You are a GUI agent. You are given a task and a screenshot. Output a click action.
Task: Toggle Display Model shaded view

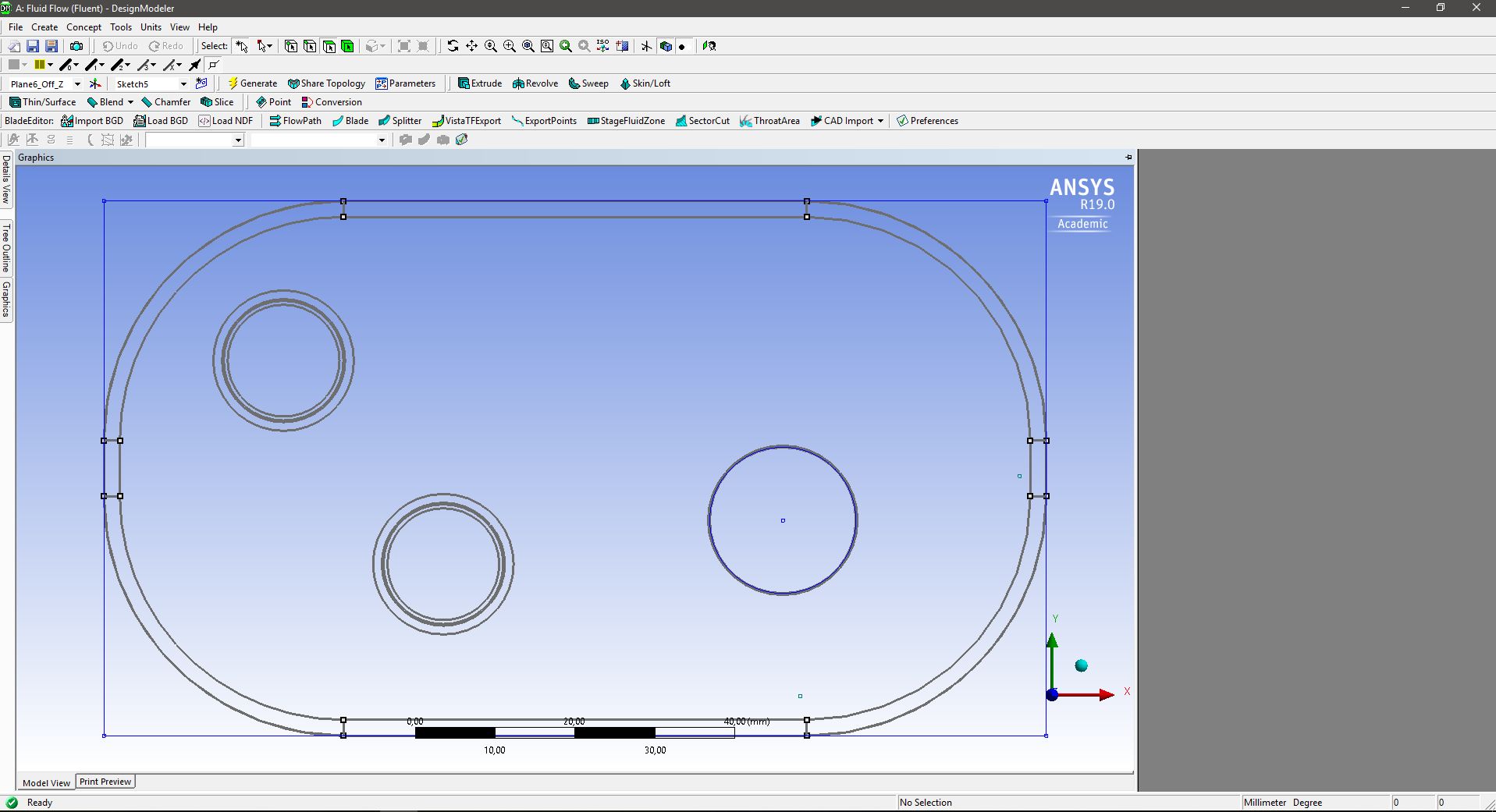(x=666, y=46)
